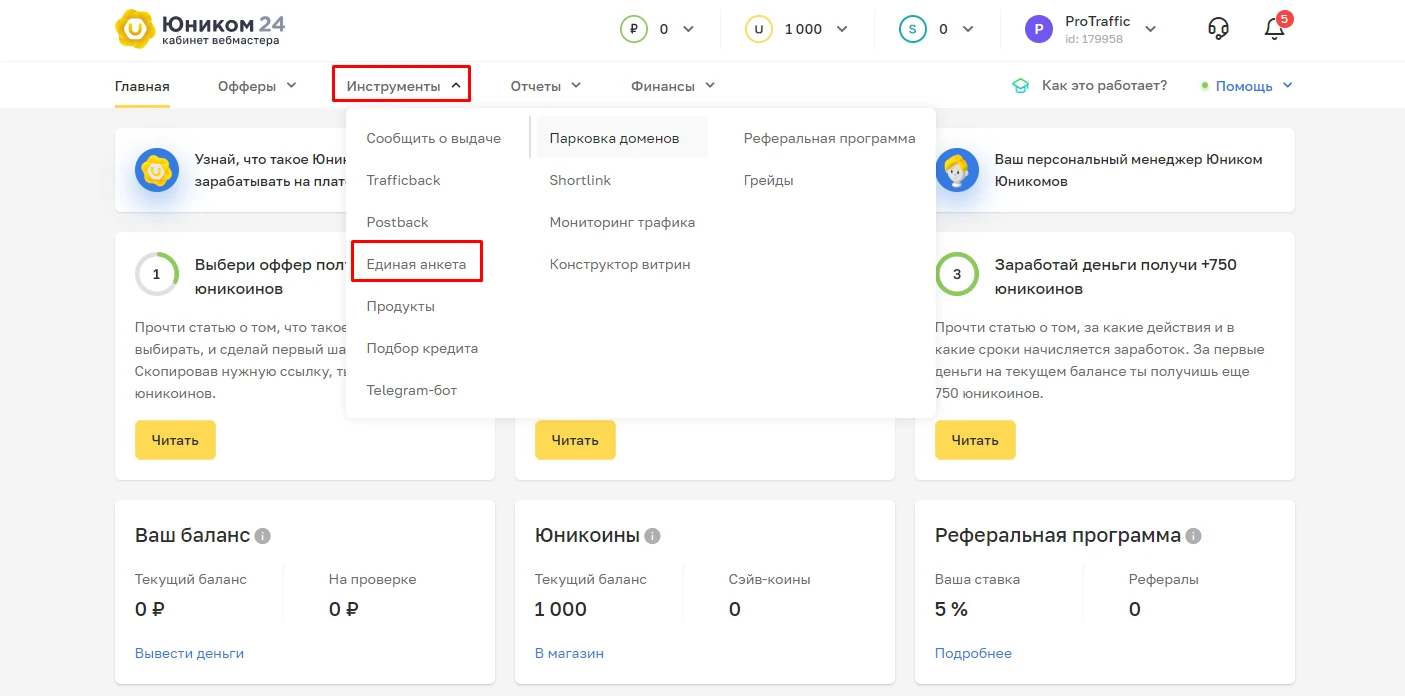Screen dimensions: 1405x696
Task: Click the yellow mascot icon in the banner
Action: (157, 170)
